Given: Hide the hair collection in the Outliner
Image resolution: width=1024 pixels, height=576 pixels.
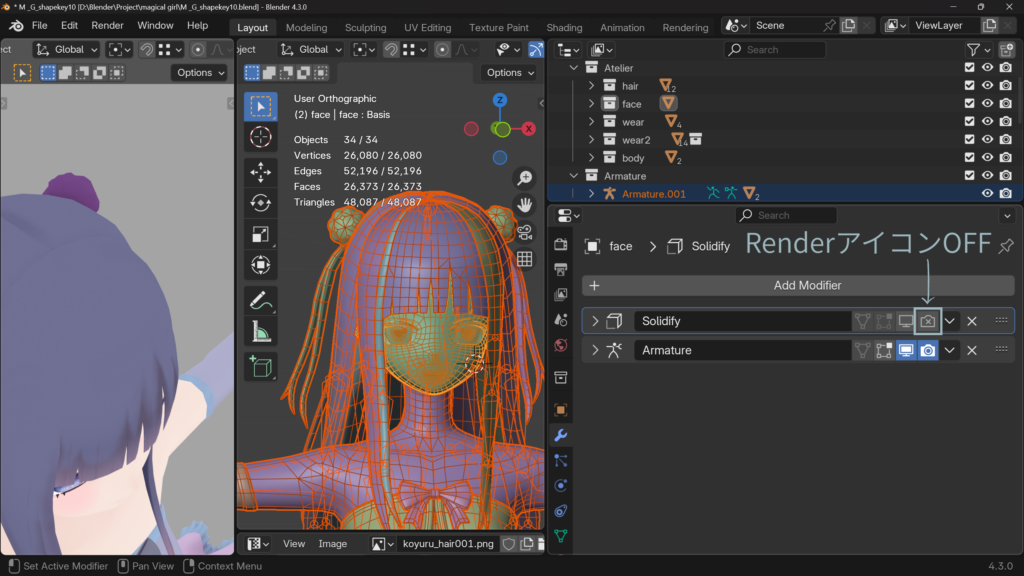Looking at the screenshot, I should (990, 85).
